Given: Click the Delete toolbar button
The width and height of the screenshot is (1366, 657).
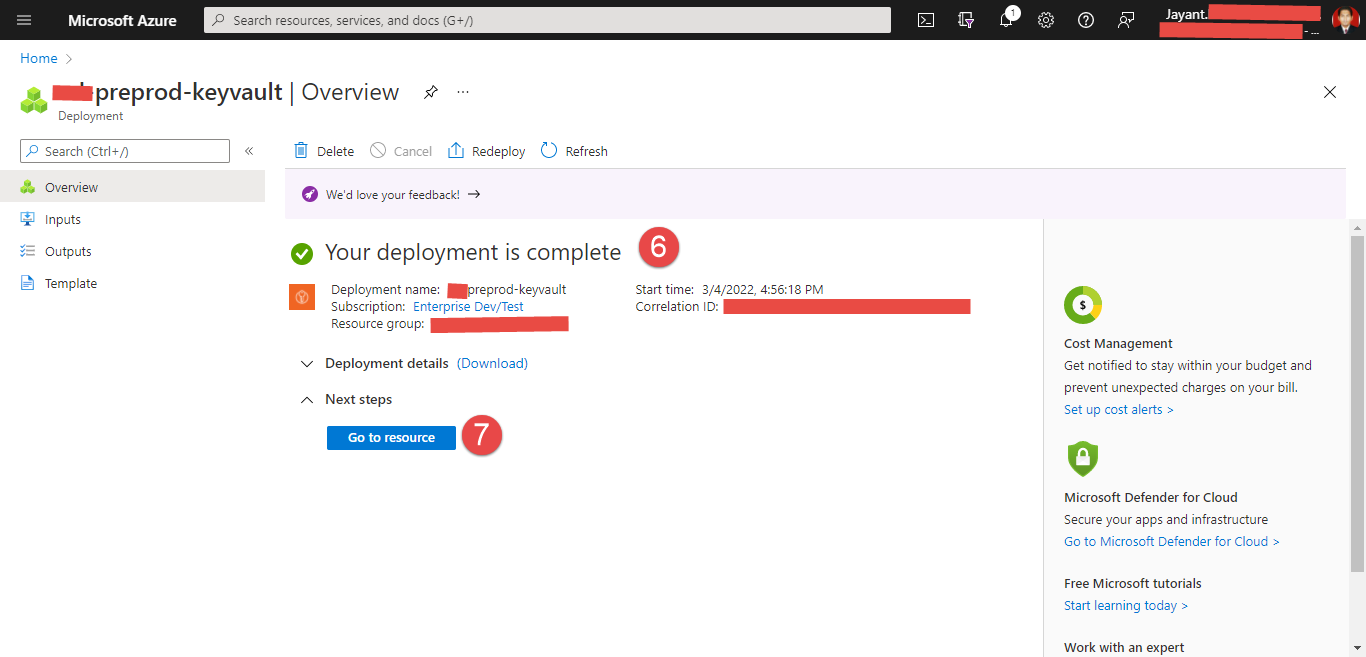Looking at the screenshot, I should click(324, 151).
